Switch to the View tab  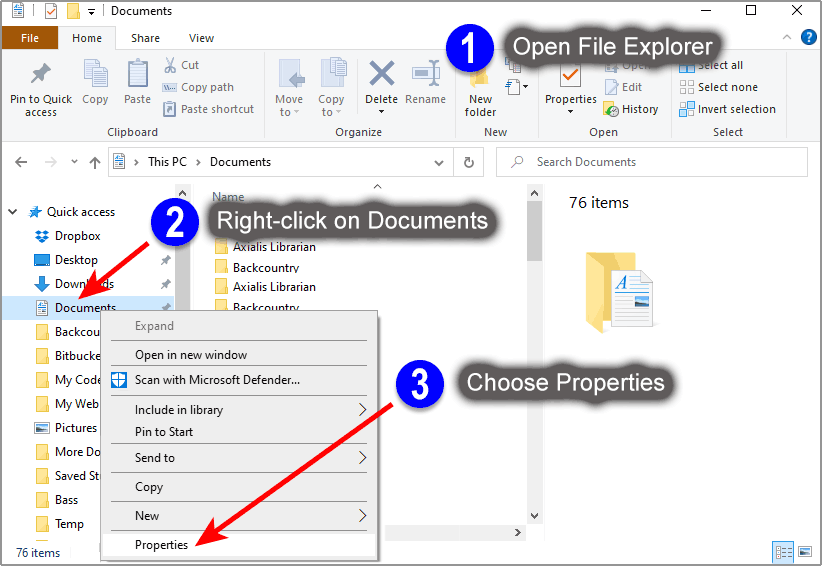201,38
